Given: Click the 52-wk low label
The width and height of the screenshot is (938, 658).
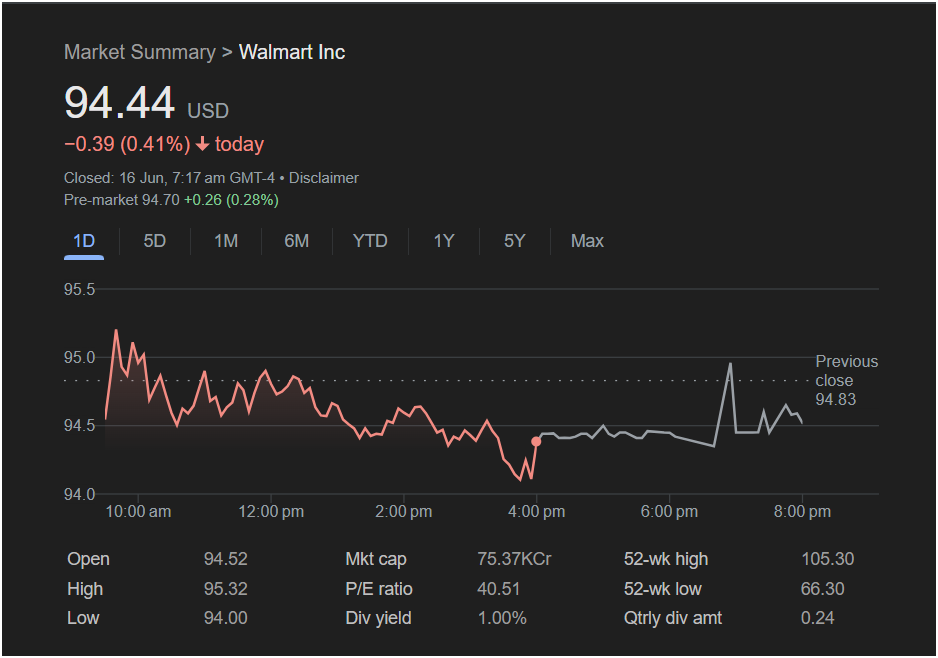Looking at the screenshot, I should coord(662,589).
